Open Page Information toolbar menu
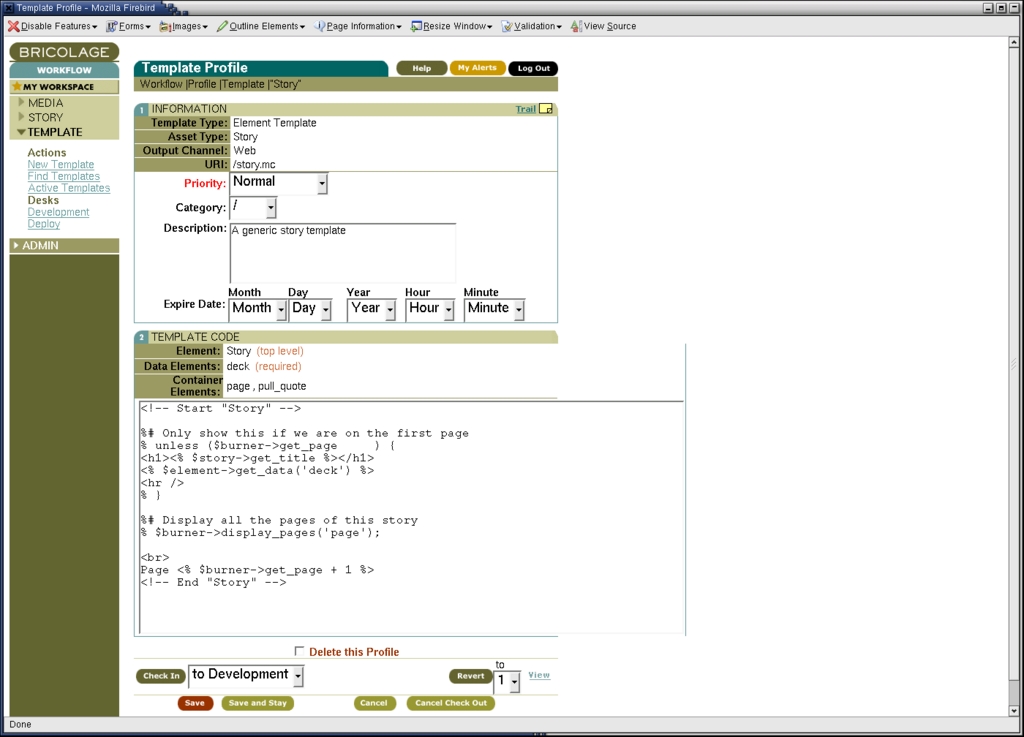Screen dimensions: 1024x737 (358, 26)
